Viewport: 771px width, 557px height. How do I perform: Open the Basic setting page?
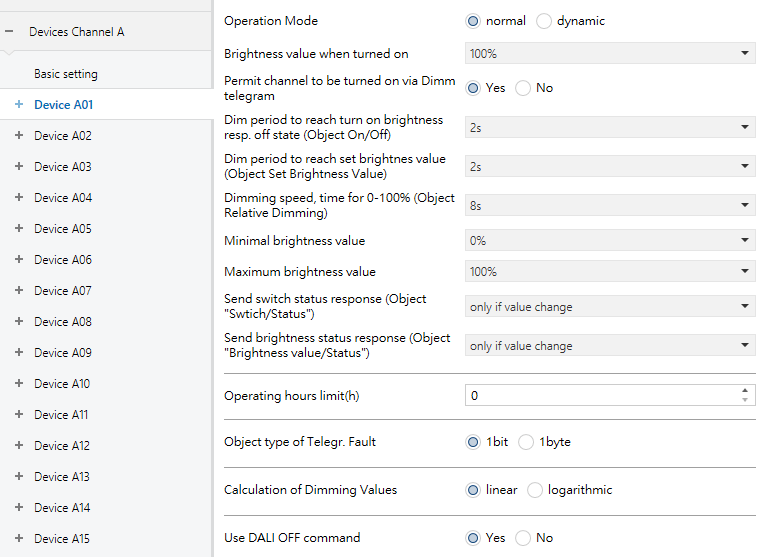pyautogui.click(x=66, y=74)
